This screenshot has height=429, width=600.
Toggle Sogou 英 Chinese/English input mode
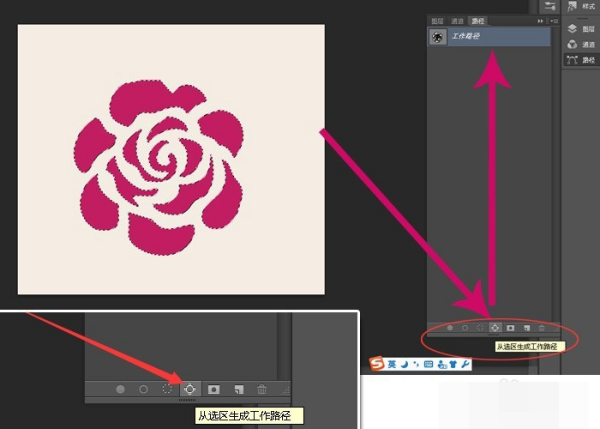pyautogui.click(x=392, y=364)
